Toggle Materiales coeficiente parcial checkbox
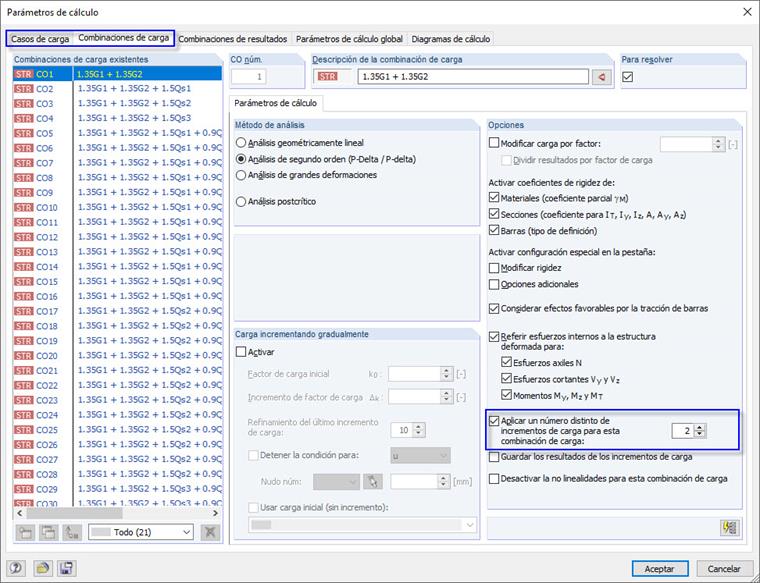760x583 pixels. tap(494, 198)
